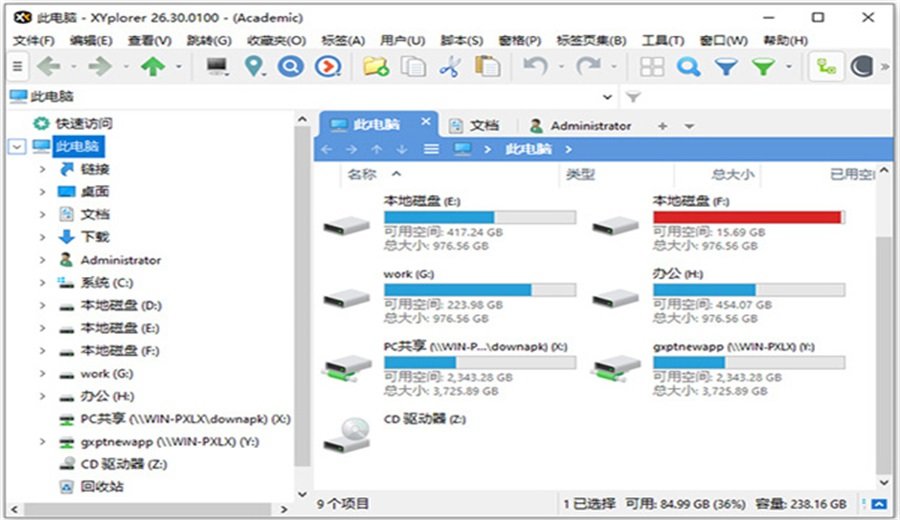Click the green Filter funnel icon

click(764, 67)
